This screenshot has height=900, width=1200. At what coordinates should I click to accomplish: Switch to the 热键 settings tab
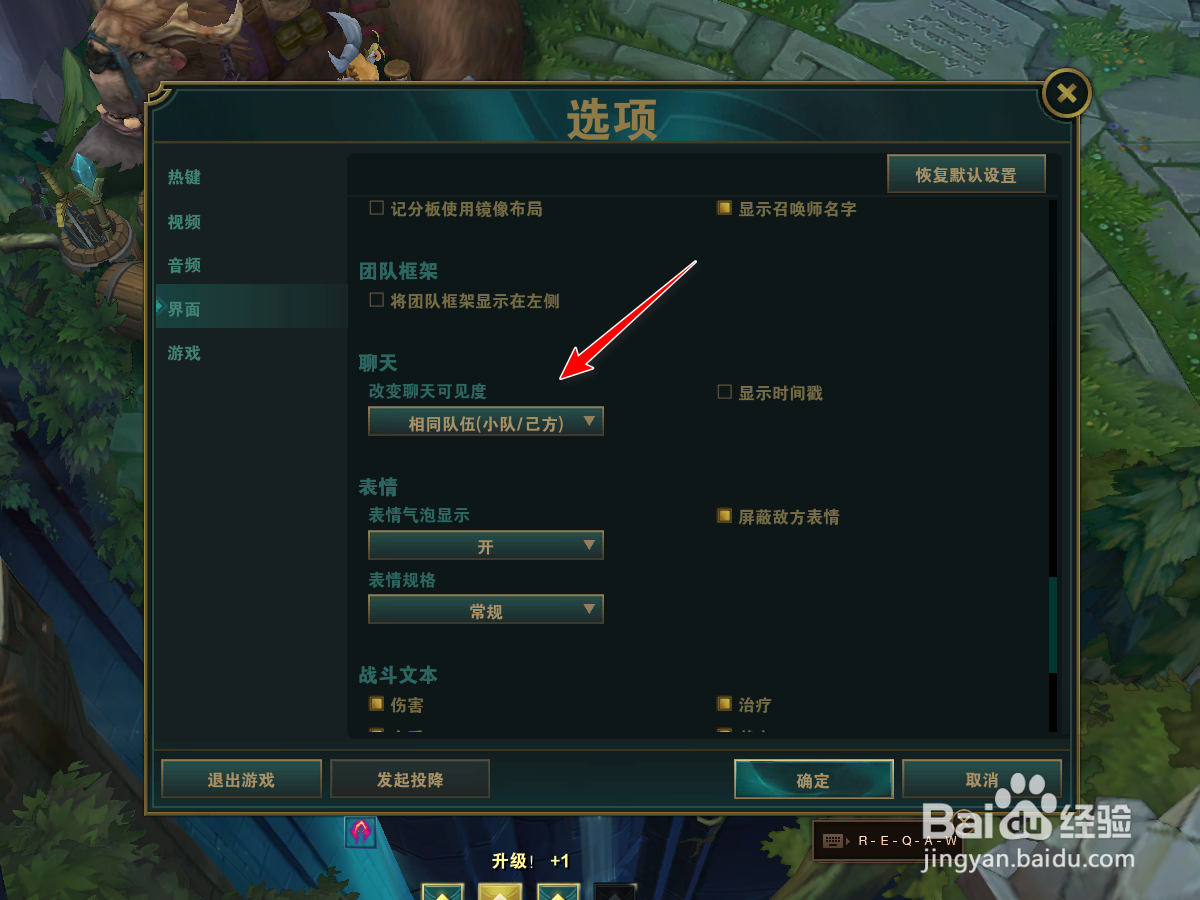tap(185, 177)
